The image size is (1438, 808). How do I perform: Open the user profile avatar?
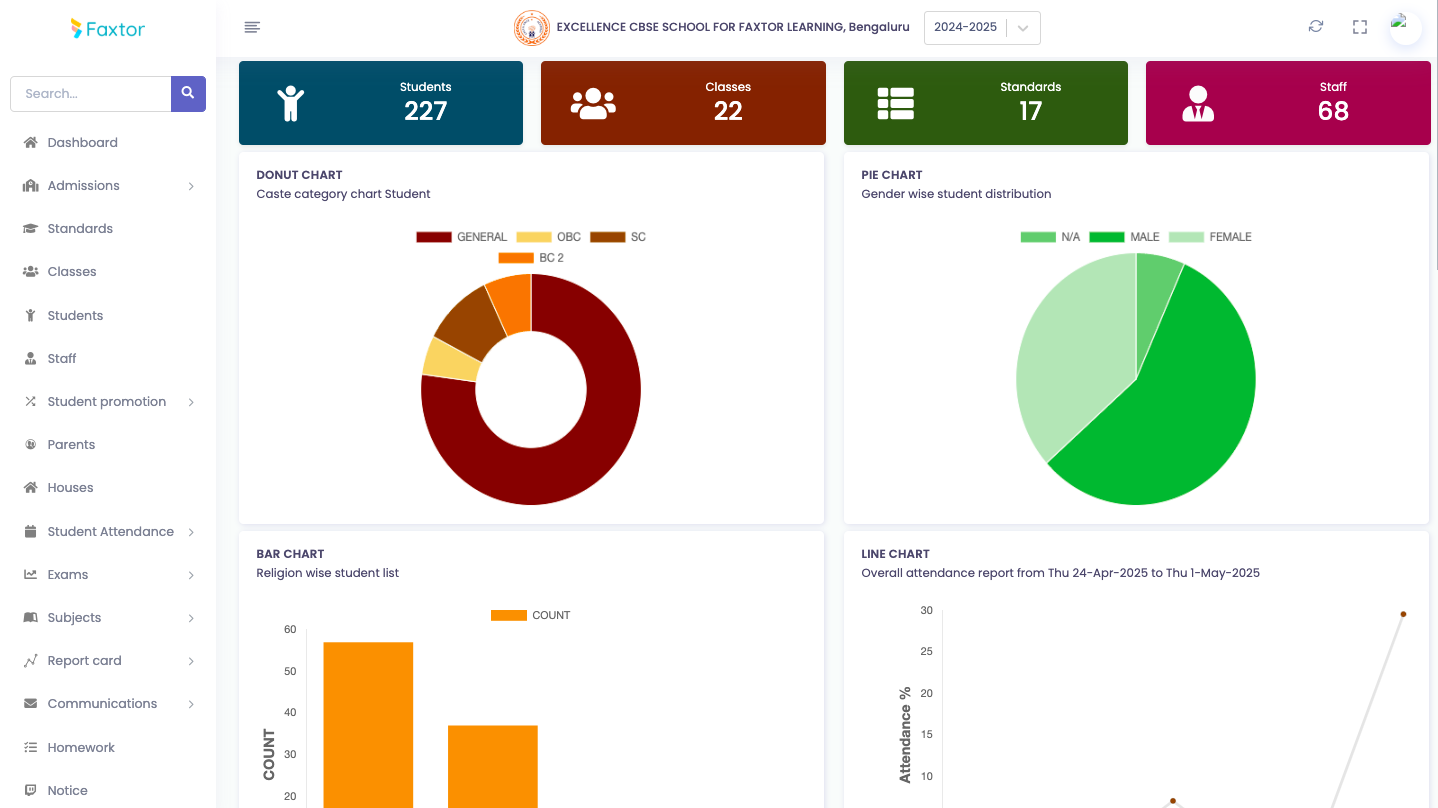click(1405, 27)
